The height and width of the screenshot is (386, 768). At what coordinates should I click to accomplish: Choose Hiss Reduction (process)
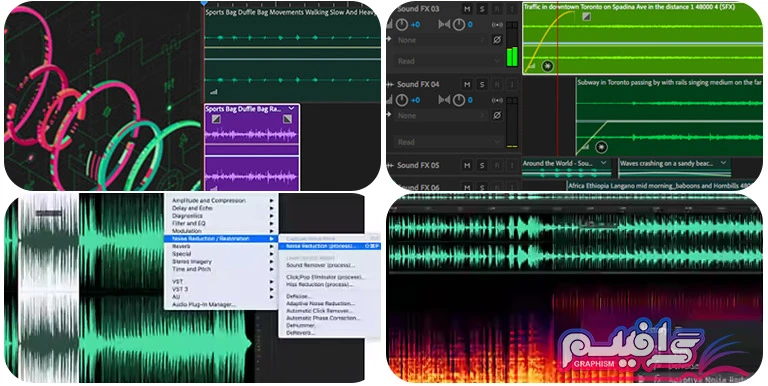[330, 284]
